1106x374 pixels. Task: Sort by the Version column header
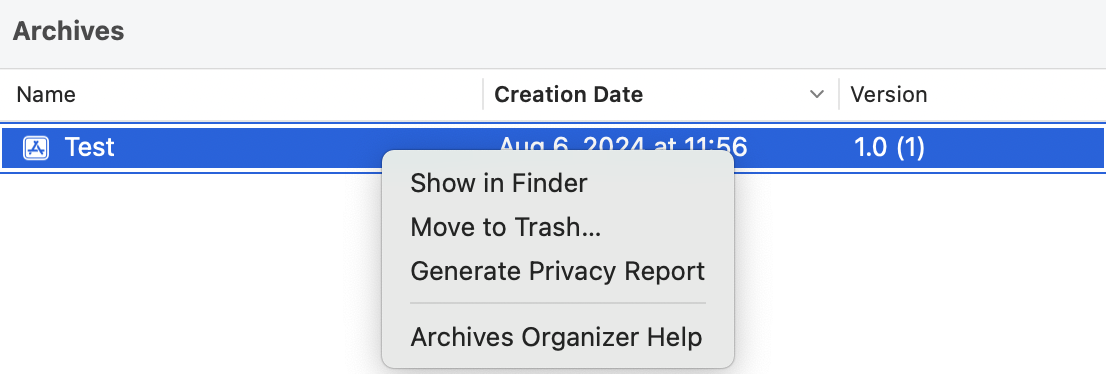(889, 95)
